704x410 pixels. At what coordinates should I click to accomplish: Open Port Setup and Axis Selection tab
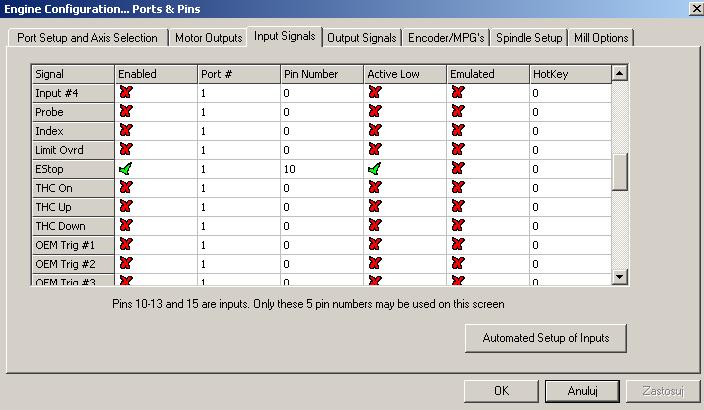tap(88, 38)
